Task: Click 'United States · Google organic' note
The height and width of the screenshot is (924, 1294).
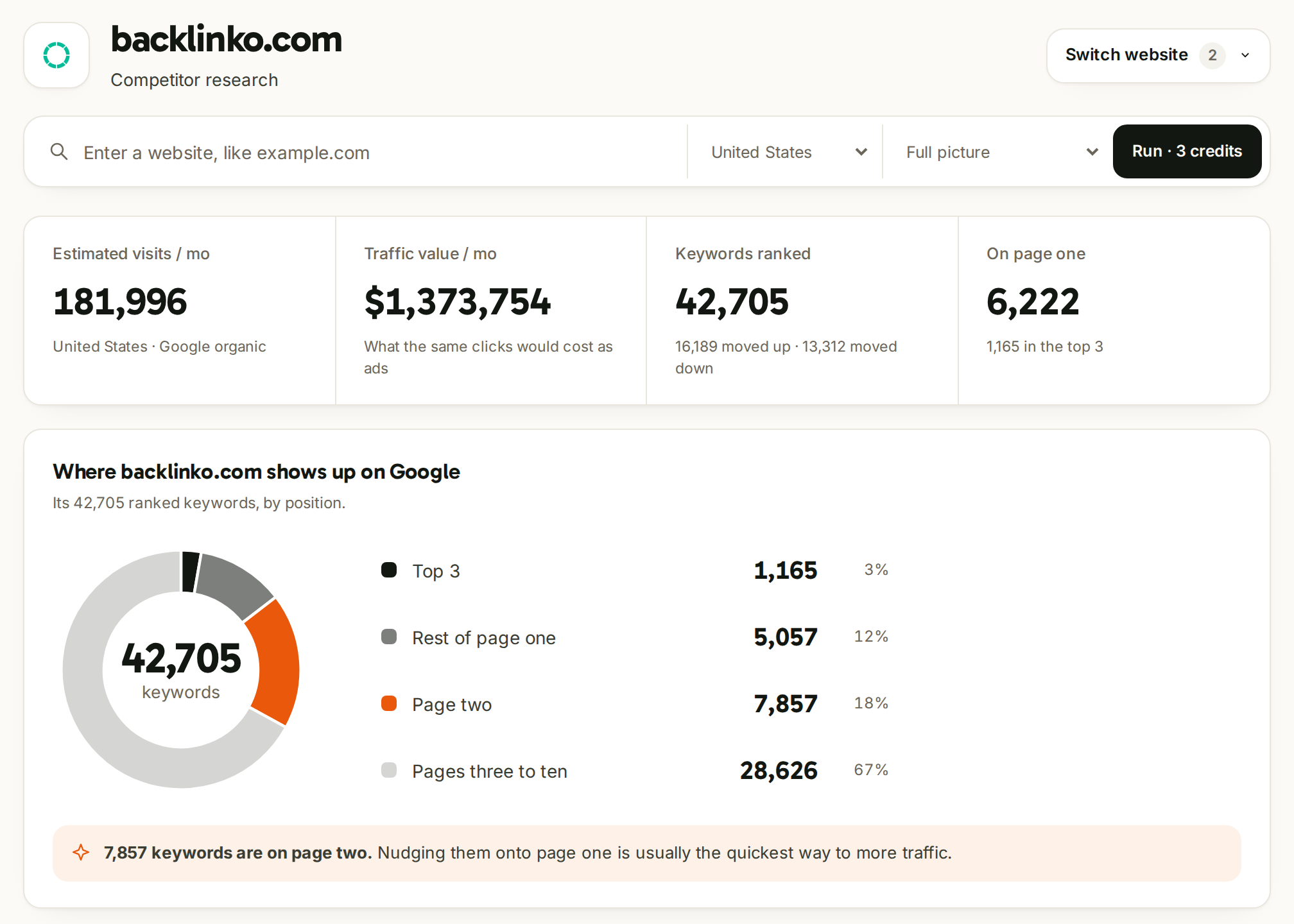Action: (159, 346)
